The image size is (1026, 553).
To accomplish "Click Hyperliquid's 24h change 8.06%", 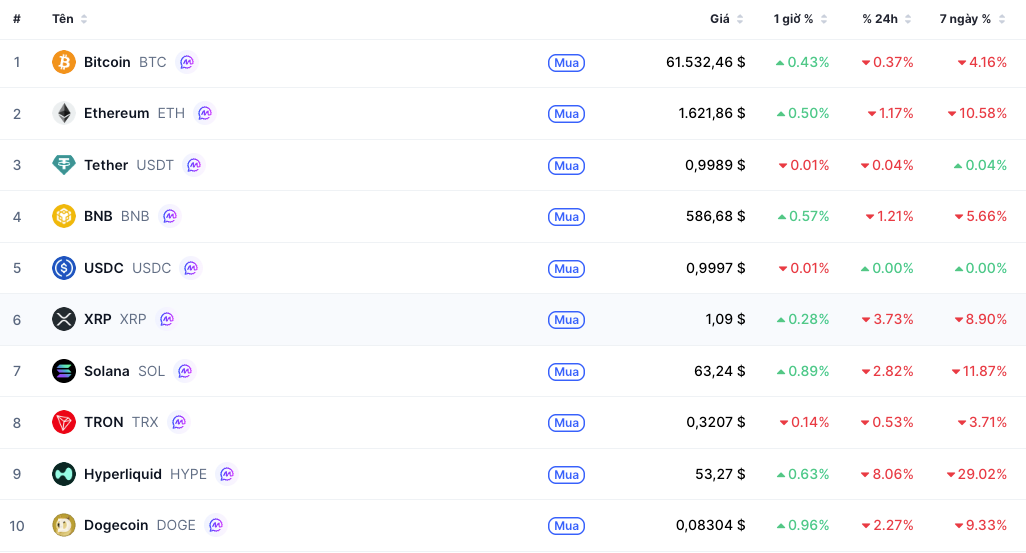I will [887, 474].
